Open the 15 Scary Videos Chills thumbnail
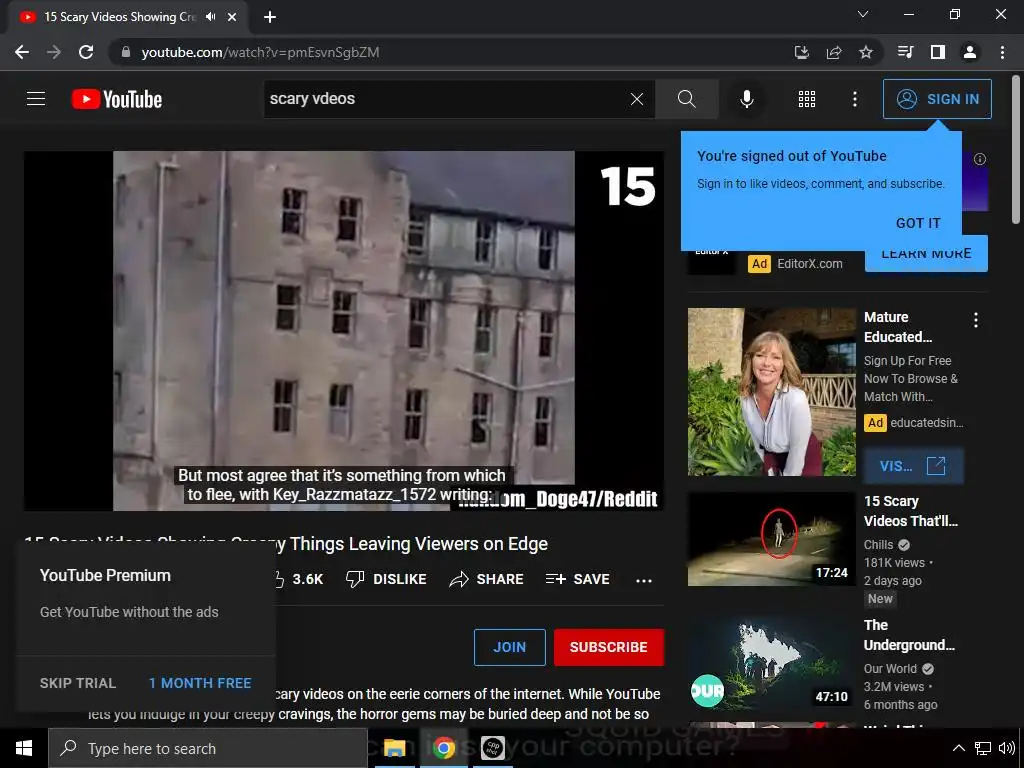Image resolution: width=1024 pixels, height=768 pixels. point(771,539)
